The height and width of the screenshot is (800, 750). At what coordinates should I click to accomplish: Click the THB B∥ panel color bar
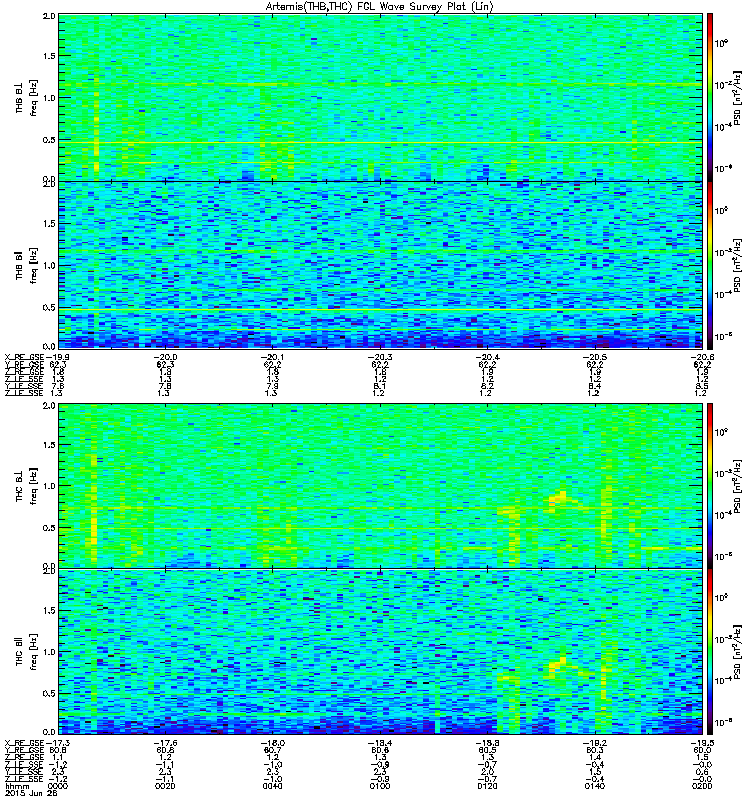[x=710, y=265]
